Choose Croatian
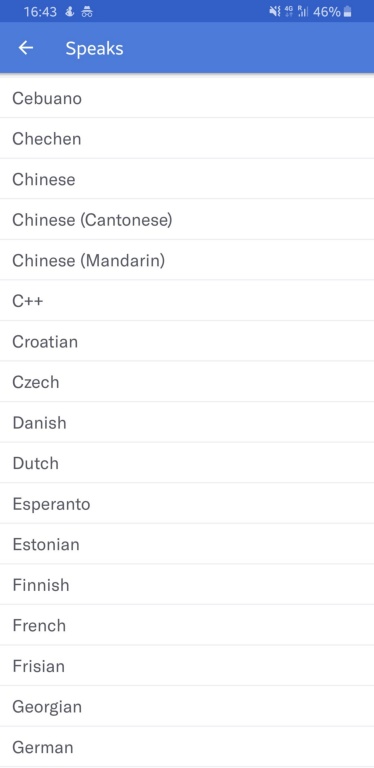The width and height of the screenshot is (374, 768). (x=187, y=342)
